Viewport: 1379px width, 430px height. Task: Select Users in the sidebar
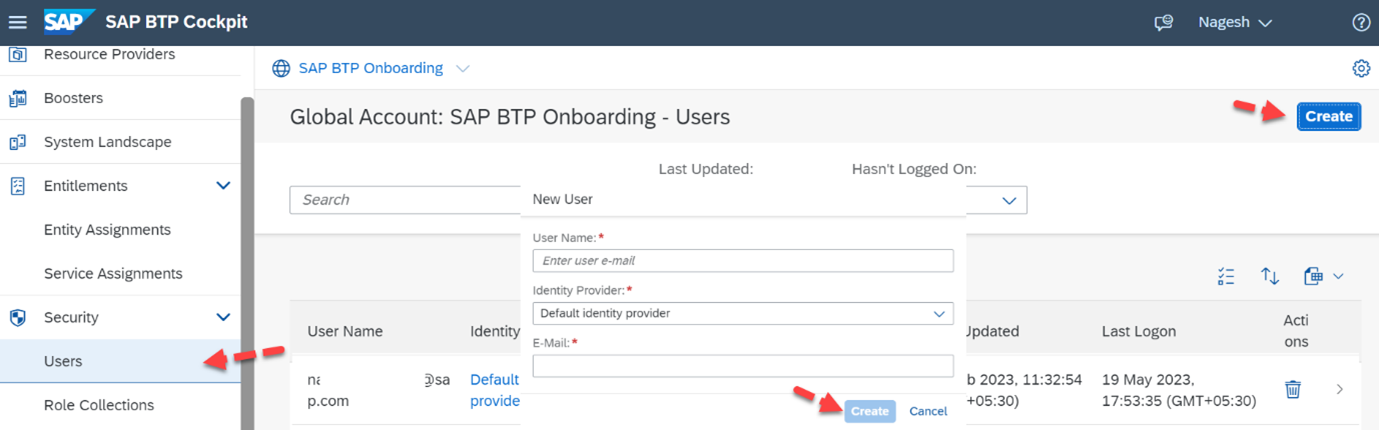point(120,361)
